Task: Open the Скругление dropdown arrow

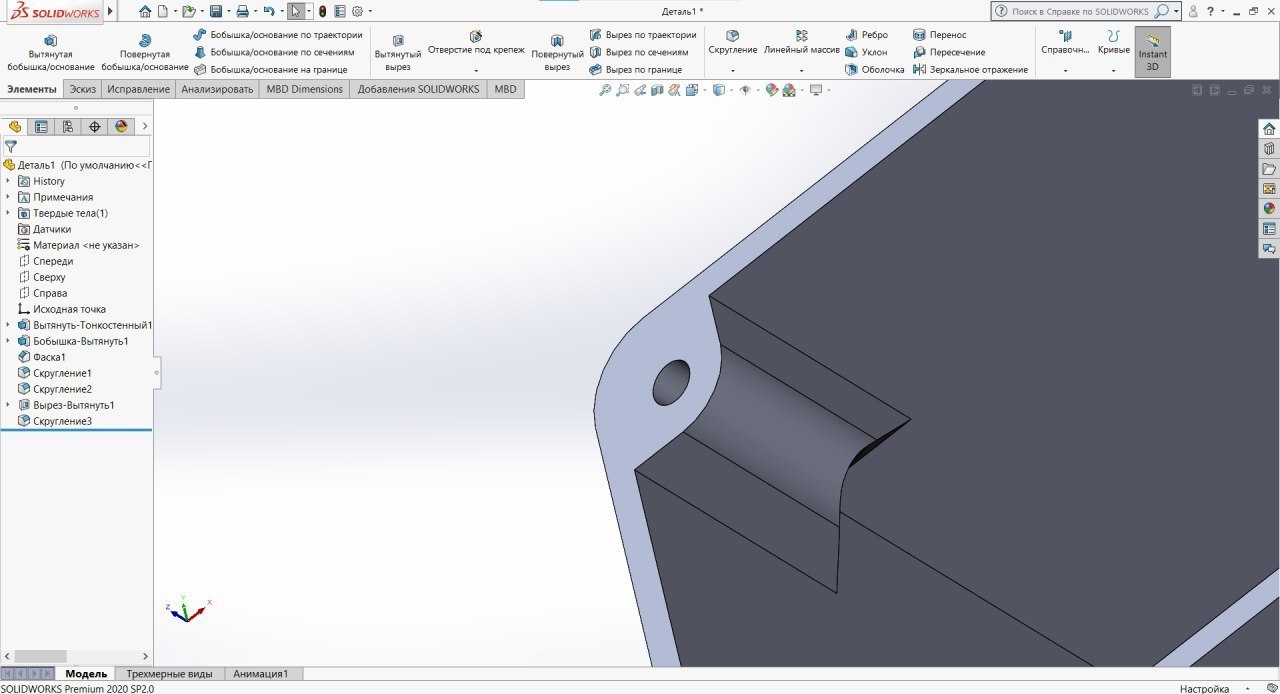Action: tap(733, 71)
